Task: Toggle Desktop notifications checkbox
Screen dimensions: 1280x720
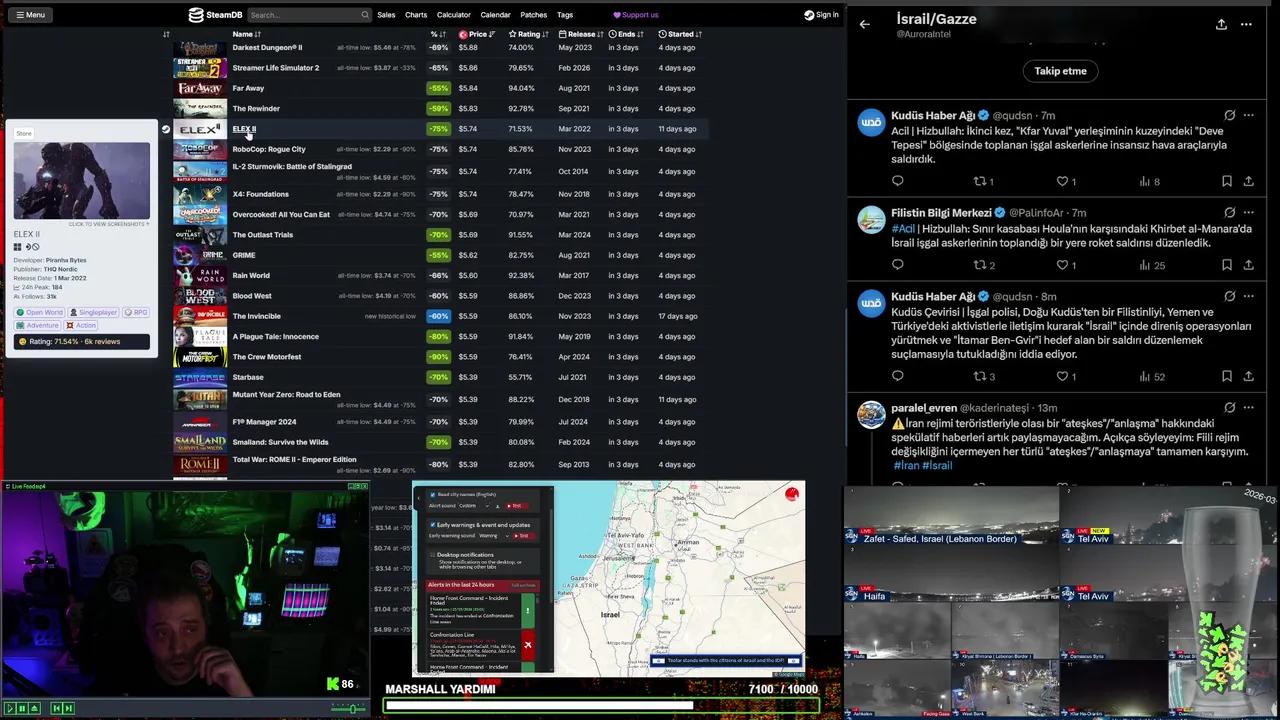Action: click(433, 554)
